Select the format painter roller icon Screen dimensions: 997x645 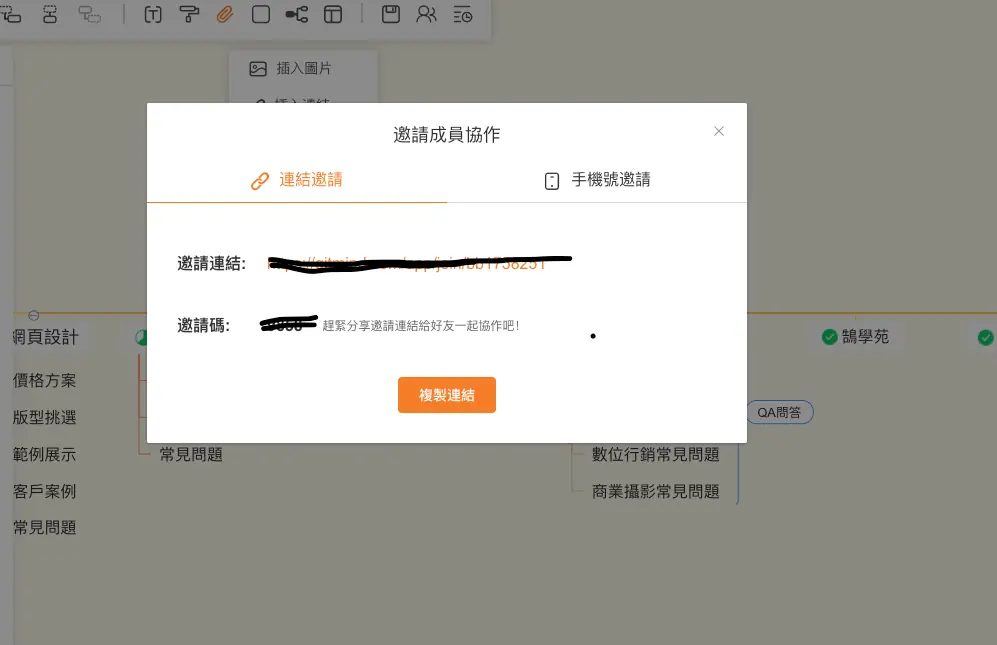pos(189,15)
